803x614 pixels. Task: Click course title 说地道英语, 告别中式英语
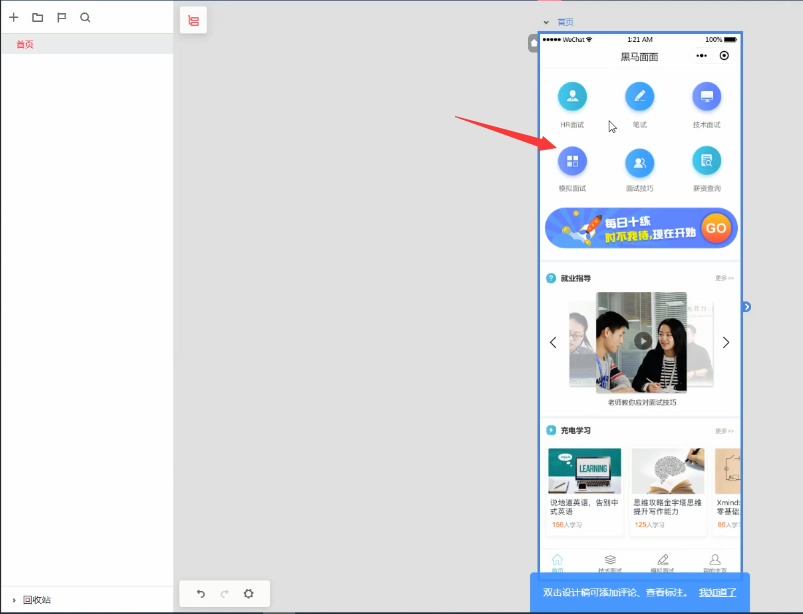[x=584, y=507]
